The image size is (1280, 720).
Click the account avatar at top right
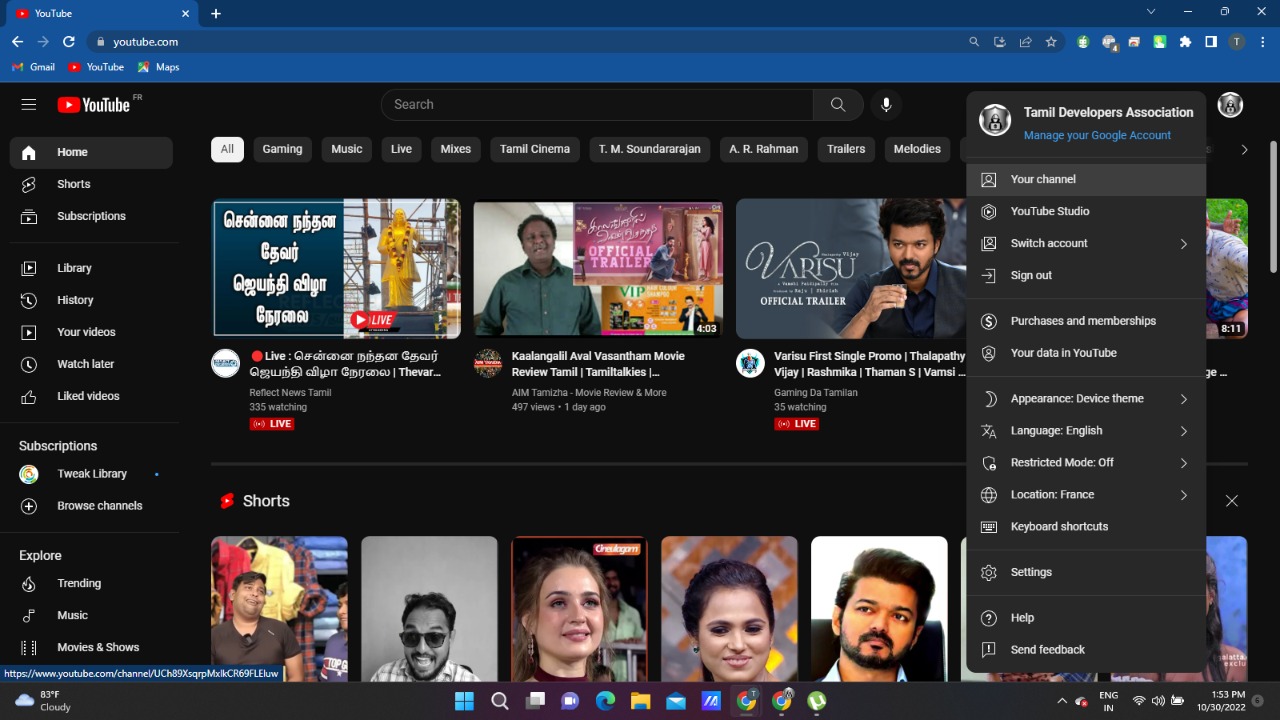tap(1230, 104)
